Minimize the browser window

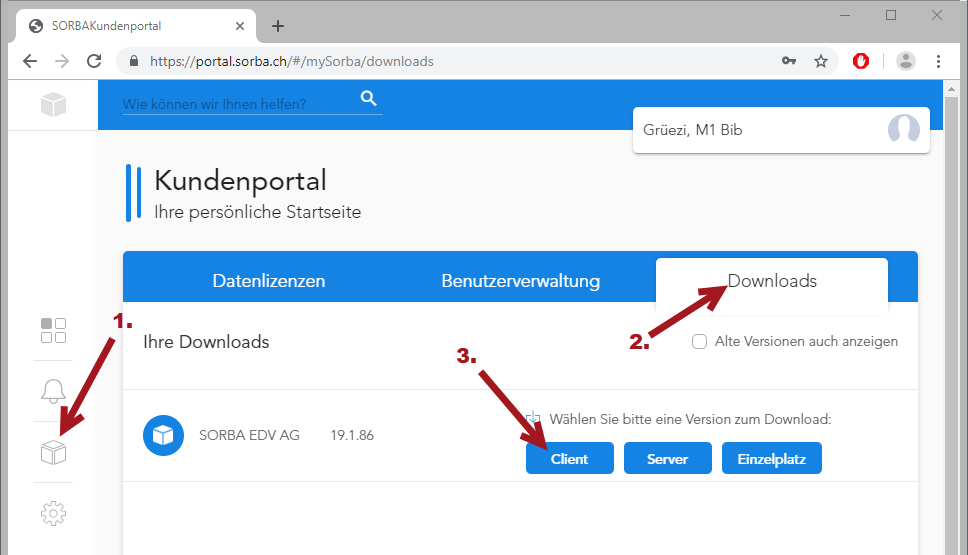(x=845, y=15)
